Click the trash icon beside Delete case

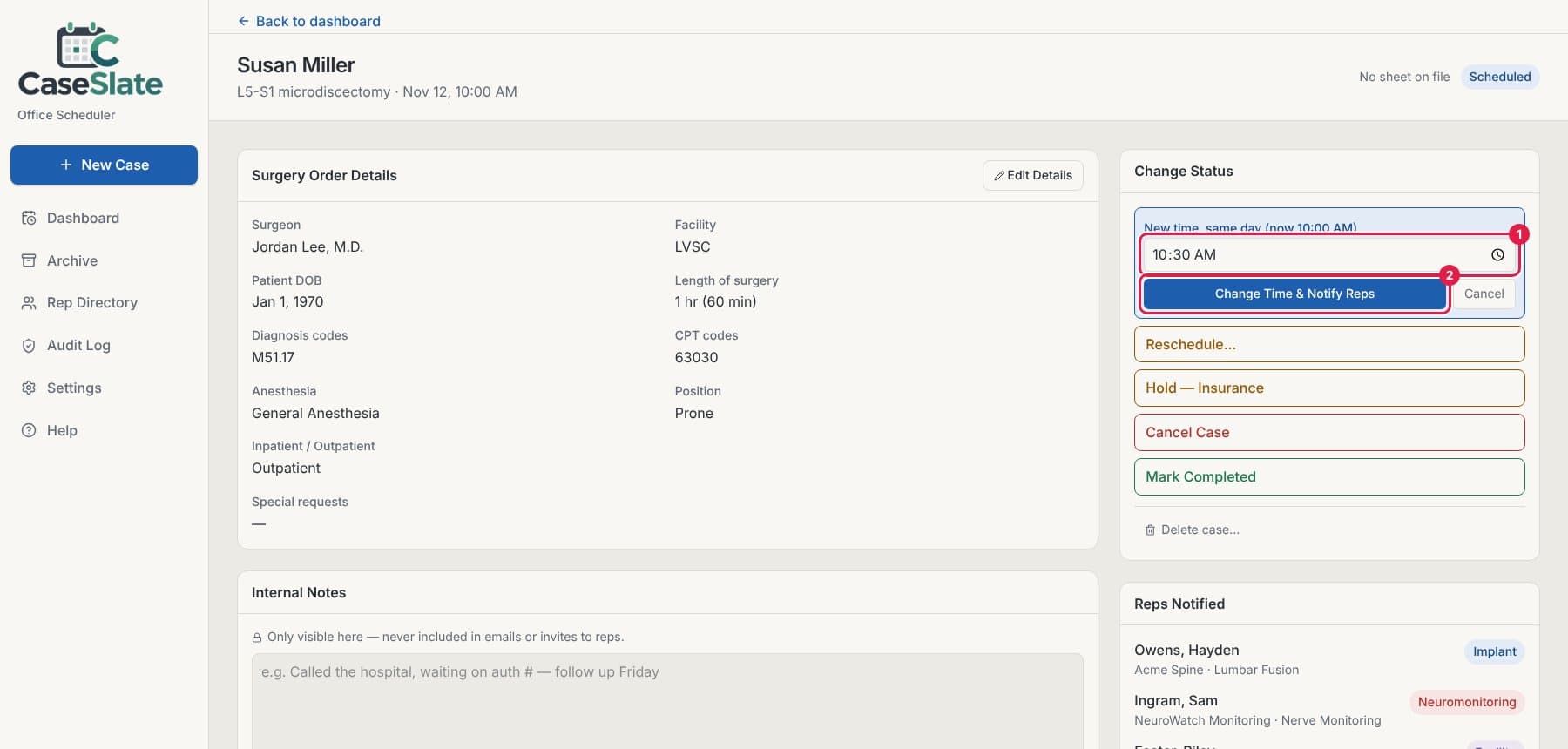point(1150,530)
